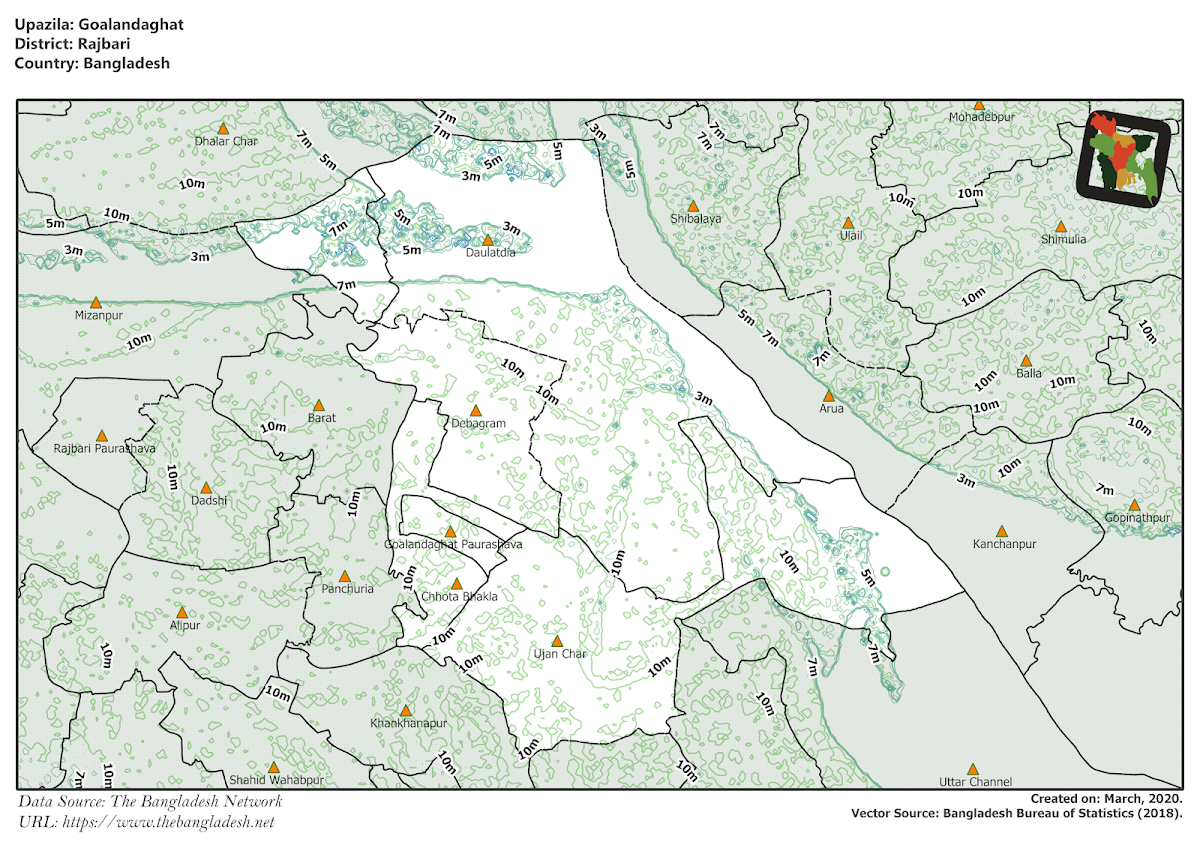This screenshot has height=848, width=1200.
Task: Click the Alipur triangle marker
Action: (182, 612)
